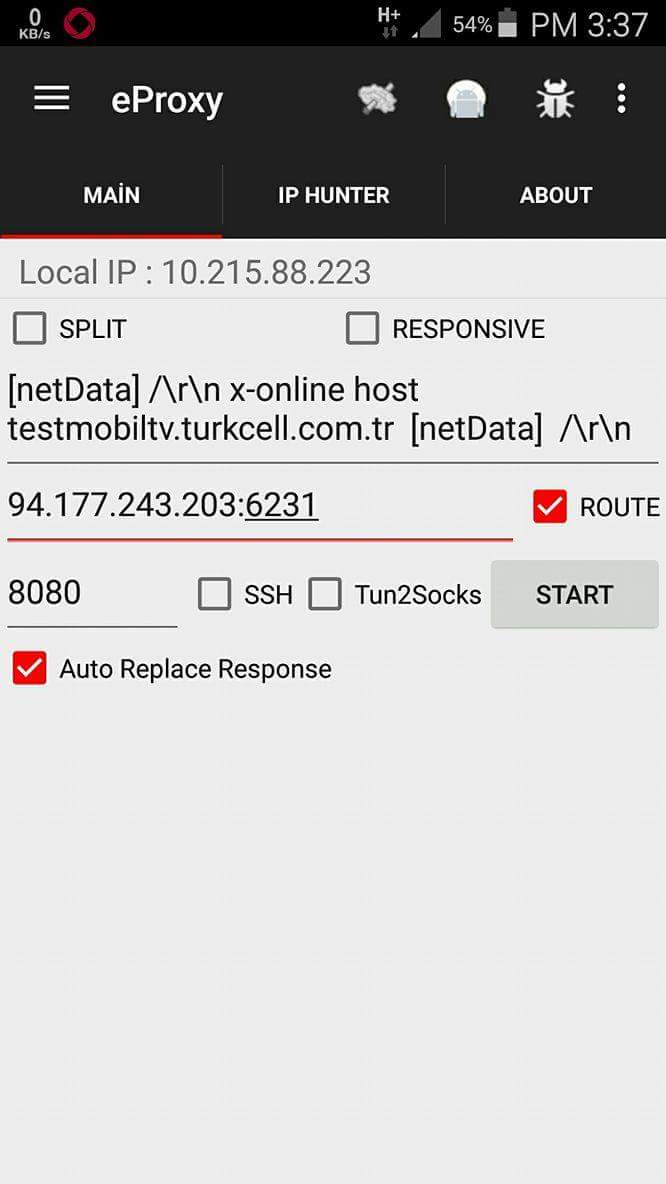The height and width of the screenshot is (1184, 666).
Task: Tap the brain icon in toolbar
Action: coord(378,99)
